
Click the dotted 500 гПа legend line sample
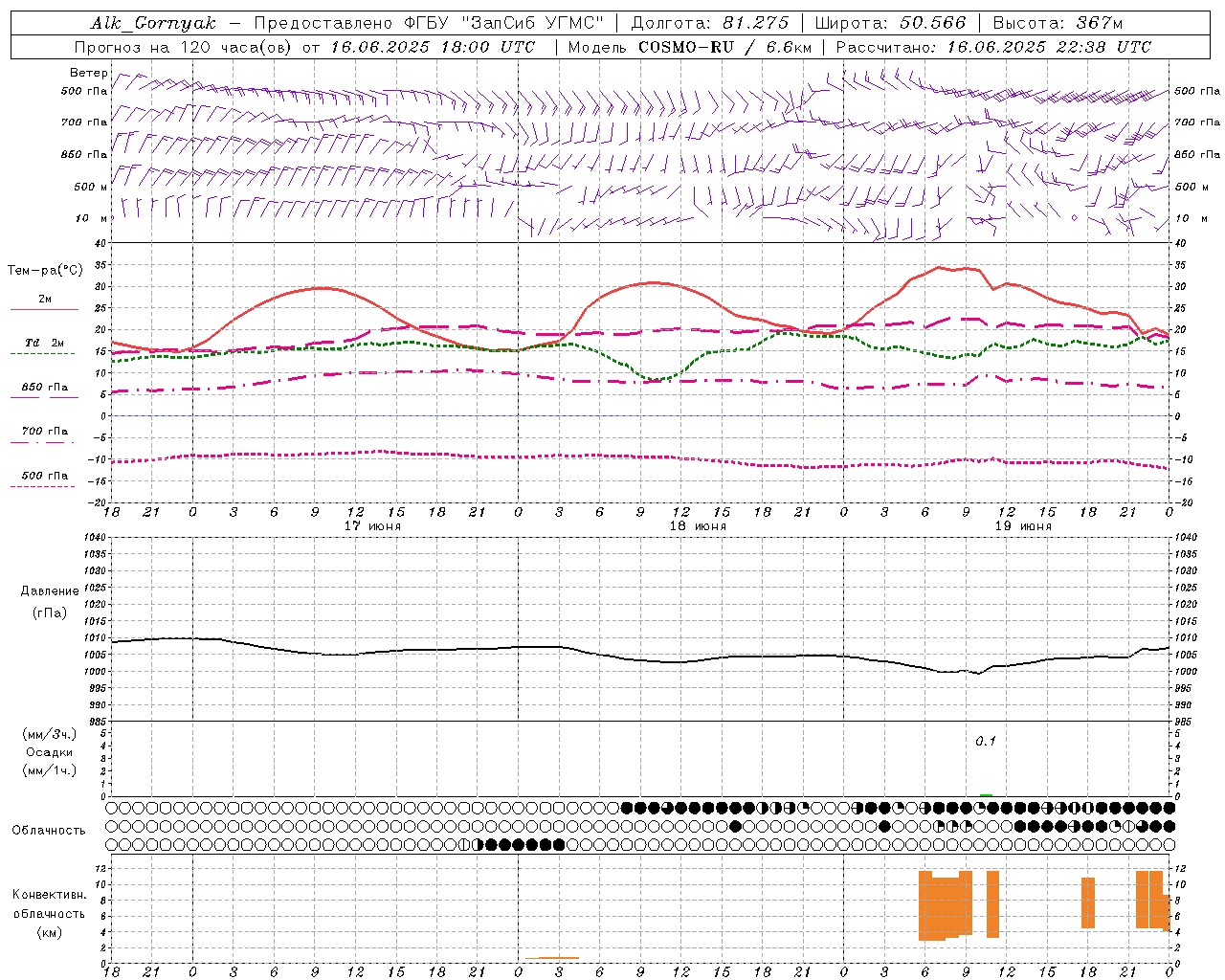pos(42,486)
